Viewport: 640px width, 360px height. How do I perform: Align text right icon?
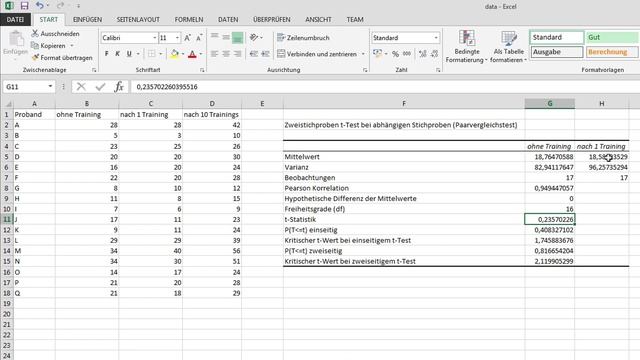pyautogui.click(x=237, y=54)
